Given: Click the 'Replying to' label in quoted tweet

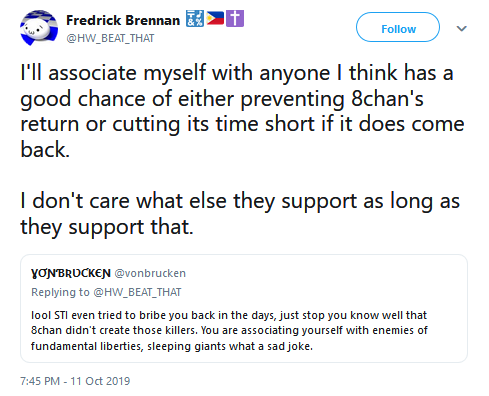Looking at the screenshot, I should (x=60, y=292).
